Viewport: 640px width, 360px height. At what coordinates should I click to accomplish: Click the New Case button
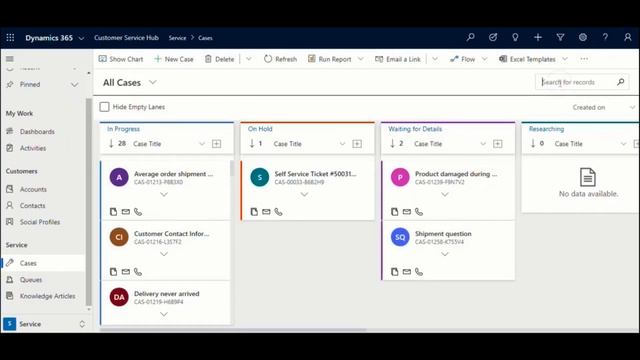174,59
